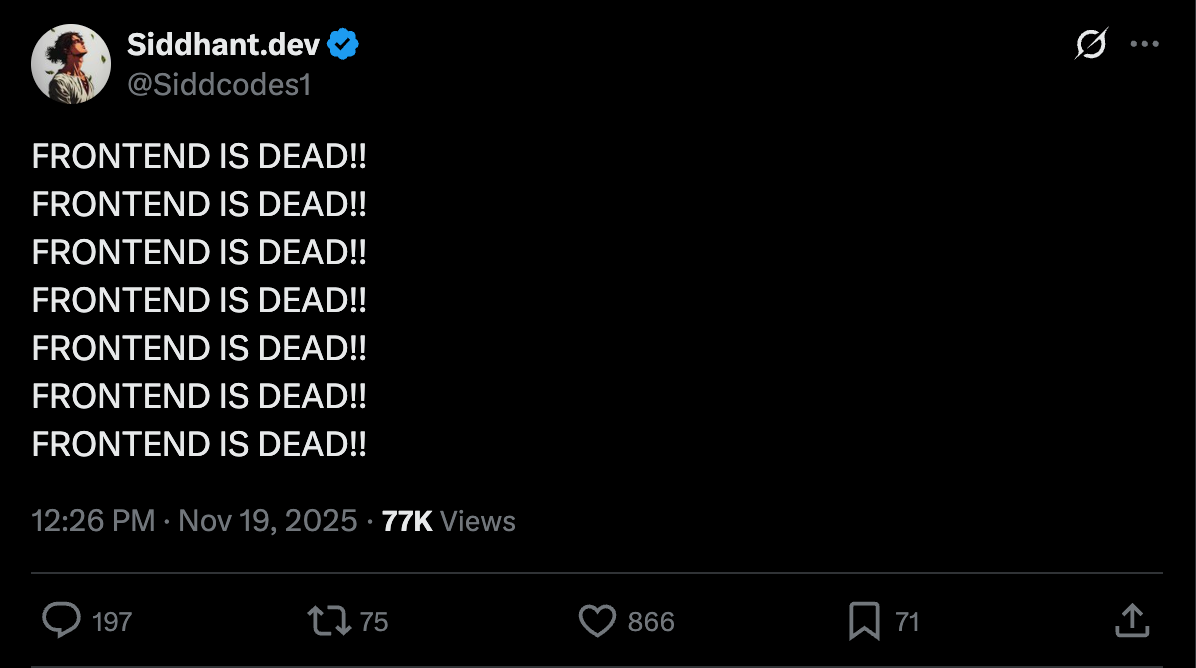The width and height of the screenshot is (1196, 668).
Task: Click the first FRONTEND IS DEAD!! line
Action: [x=199, y=157]
